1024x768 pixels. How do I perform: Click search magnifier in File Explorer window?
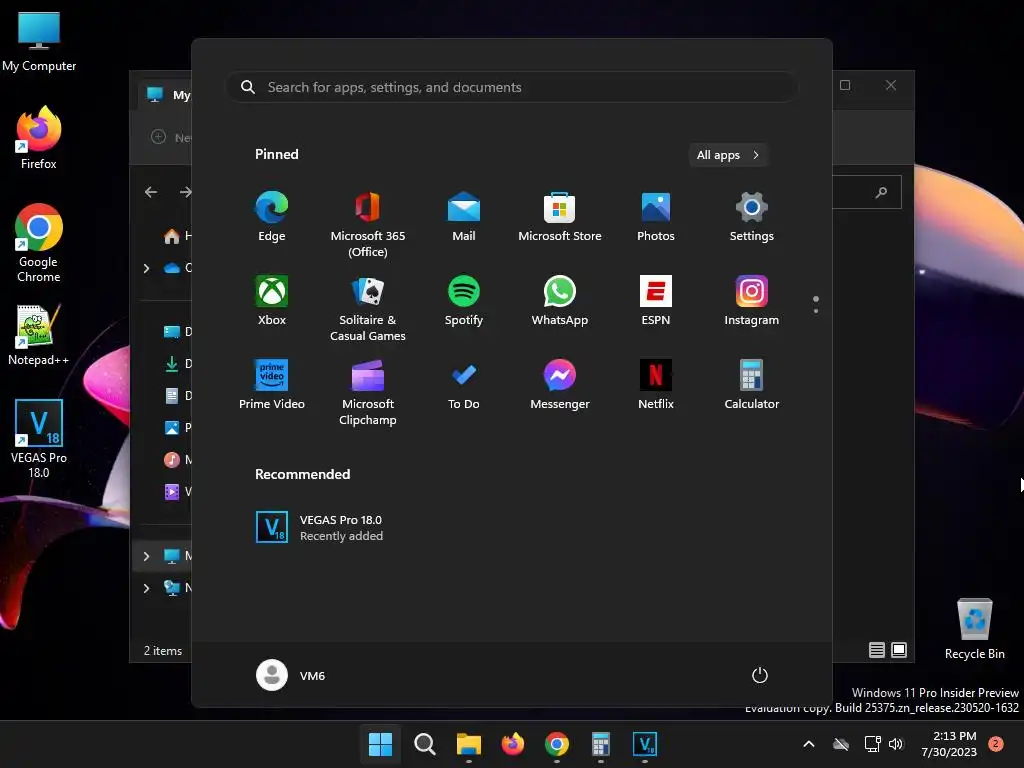point(882,192)
